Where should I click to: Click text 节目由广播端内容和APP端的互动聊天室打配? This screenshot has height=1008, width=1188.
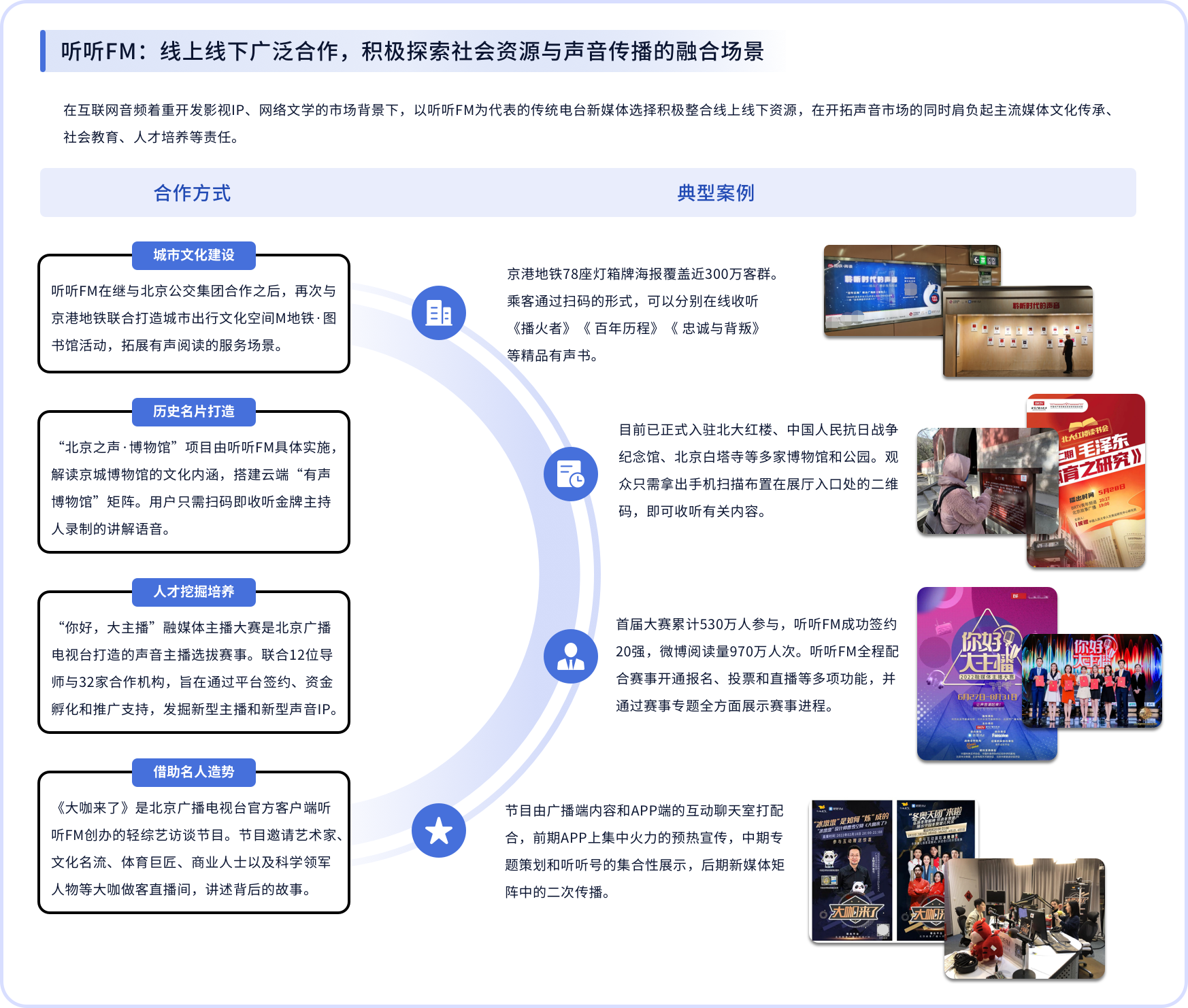644,811
